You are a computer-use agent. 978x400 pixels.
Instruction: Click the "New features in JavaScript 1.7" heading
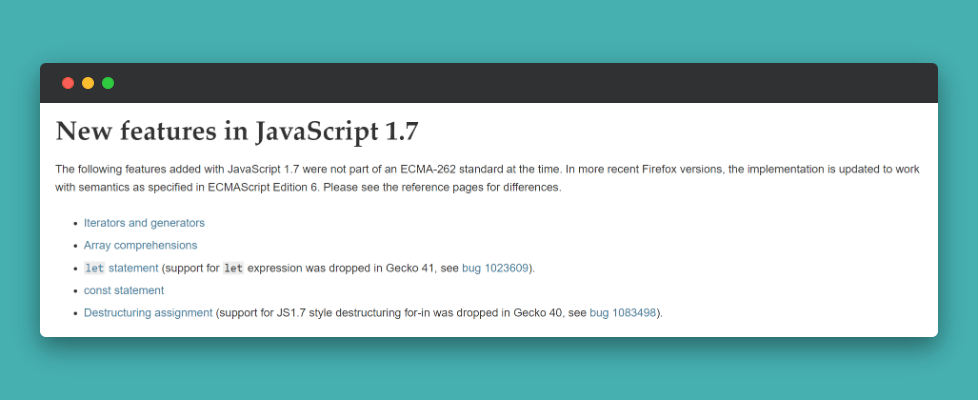(x=237, y=131)
